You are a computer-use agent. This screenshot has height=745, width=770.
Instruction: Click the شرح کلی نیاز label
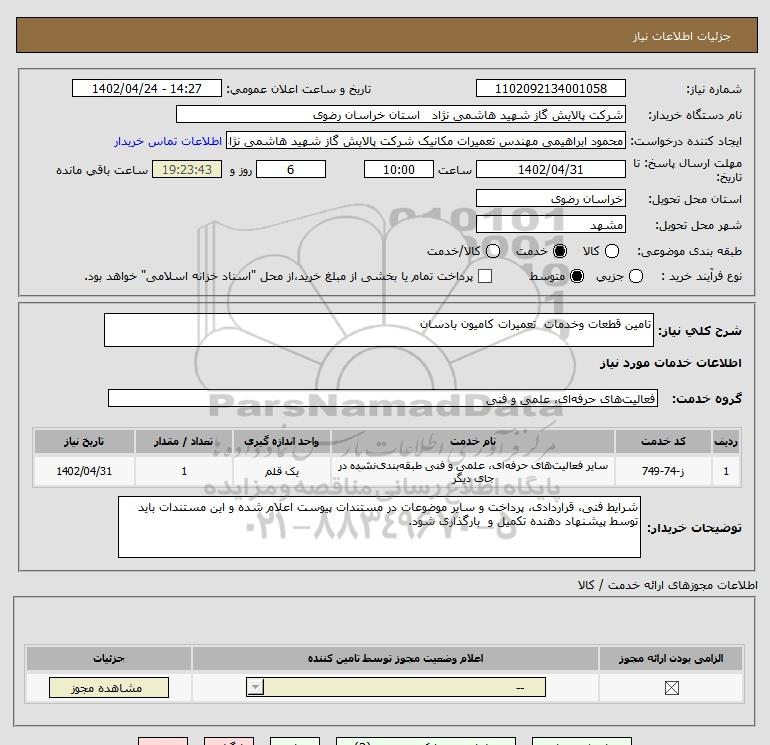700,331
